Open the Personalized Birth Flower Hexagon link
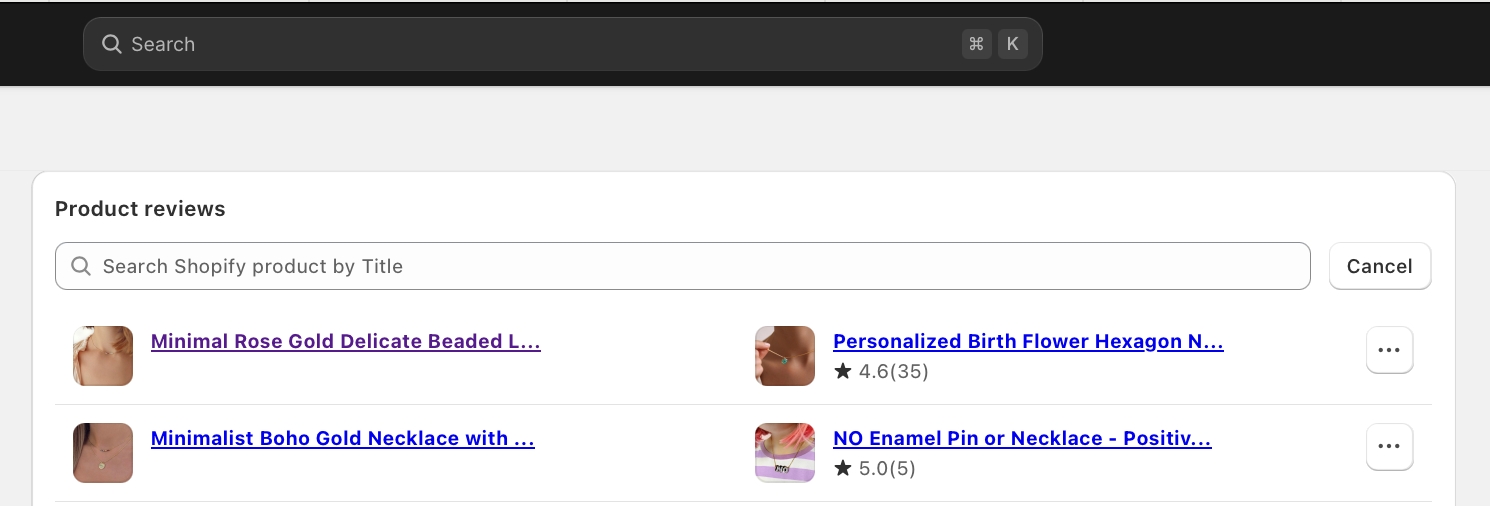 coord(1028,341)
